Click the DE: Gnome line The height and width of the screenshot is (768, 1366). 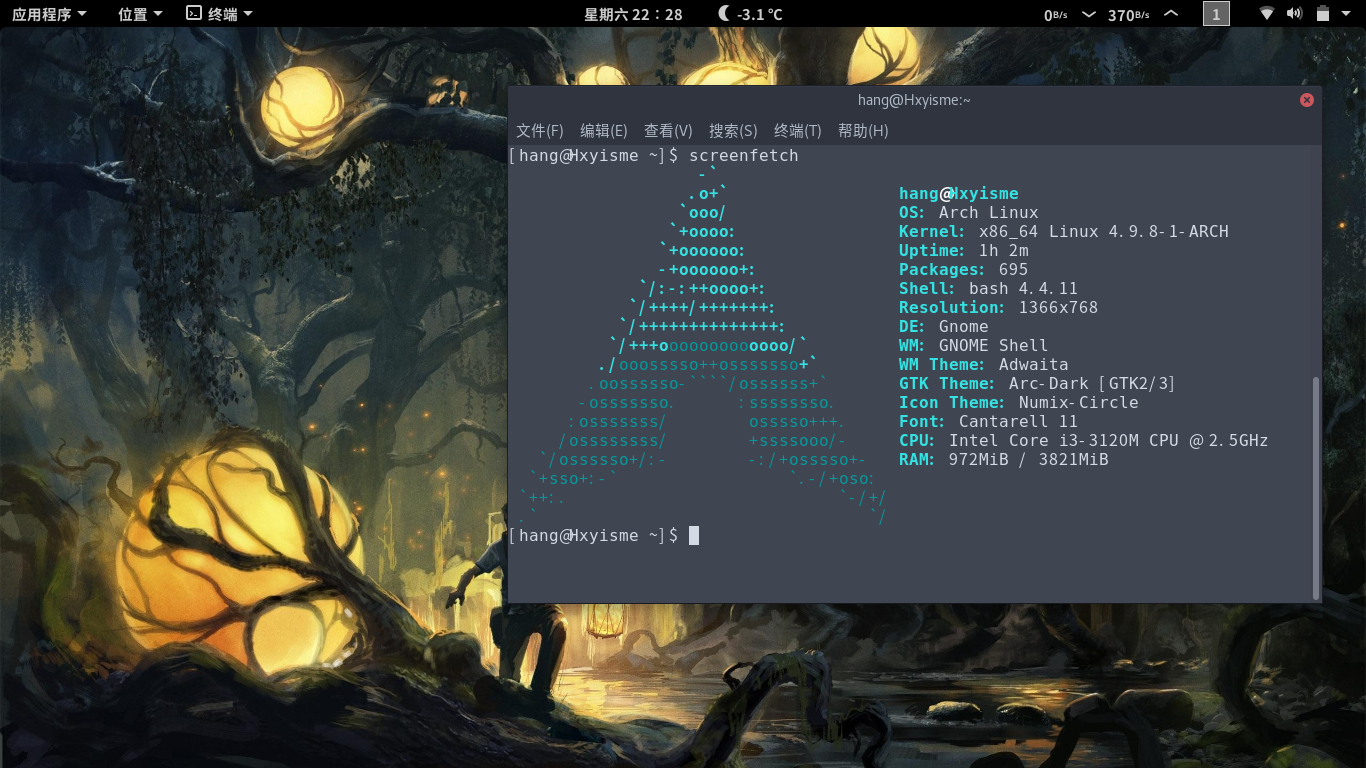click(x=943, y=327)
